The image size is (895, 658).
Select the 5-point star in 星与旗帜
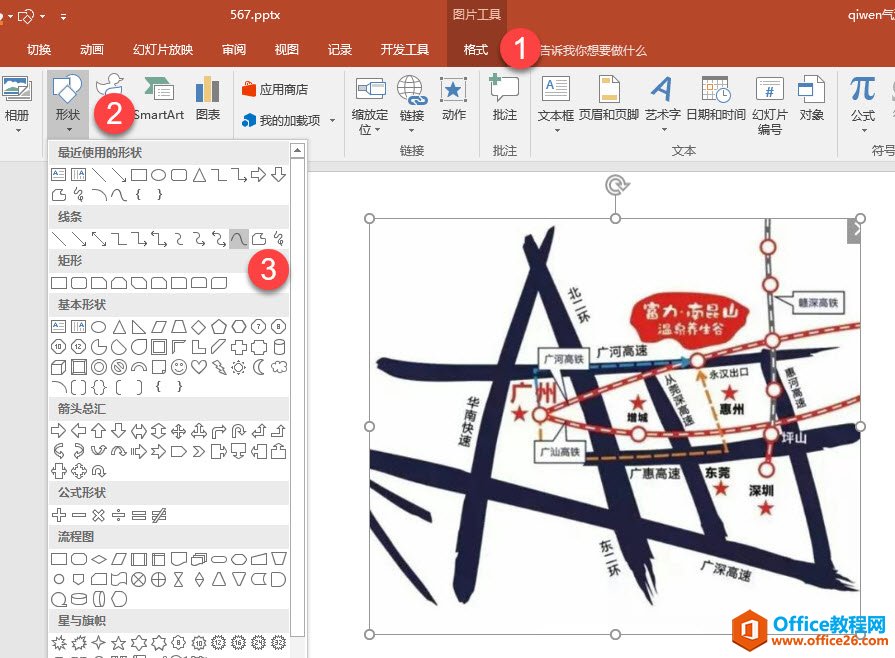119,643
